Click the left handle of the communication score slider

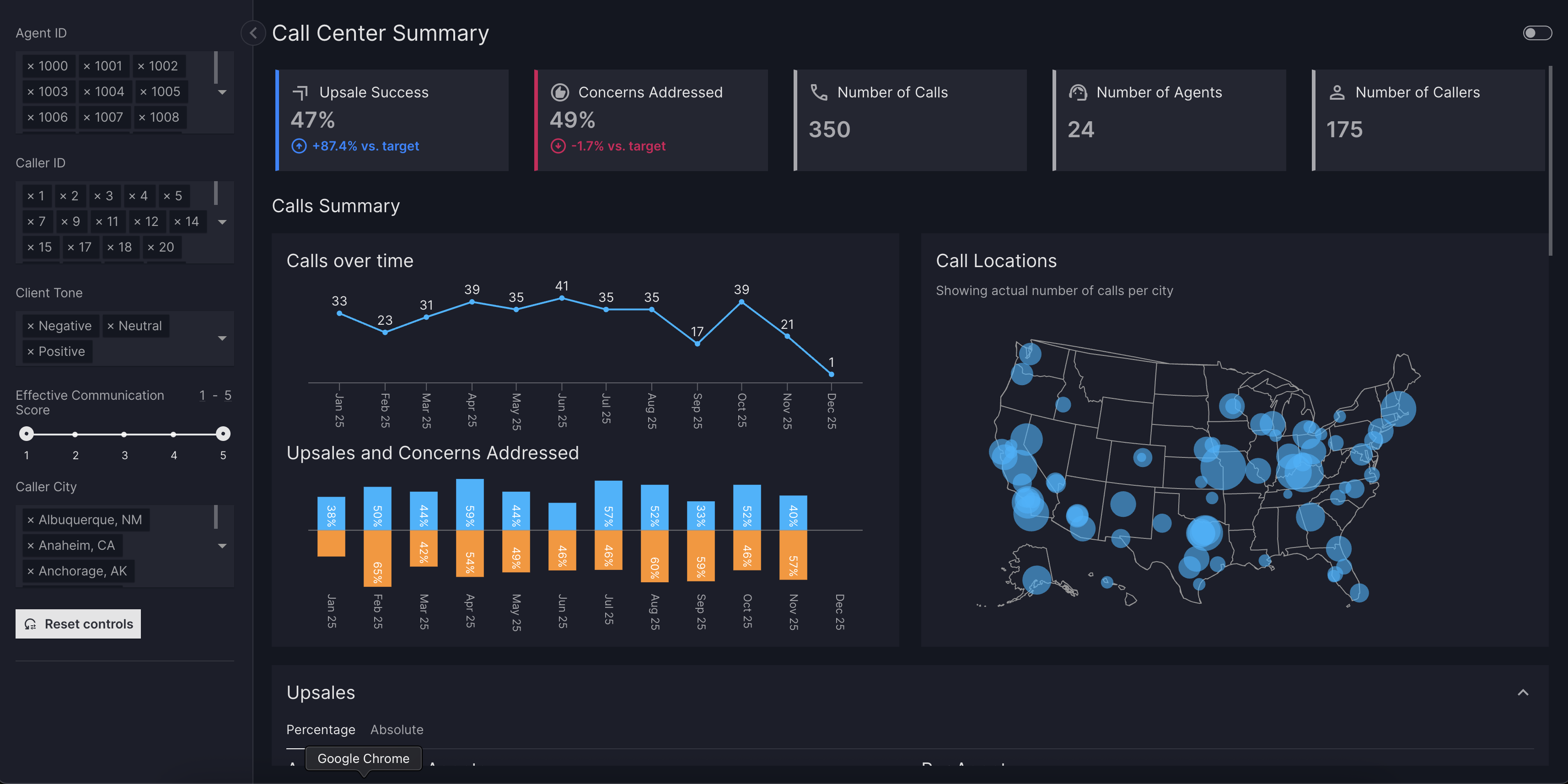click(x=26, y=433)
